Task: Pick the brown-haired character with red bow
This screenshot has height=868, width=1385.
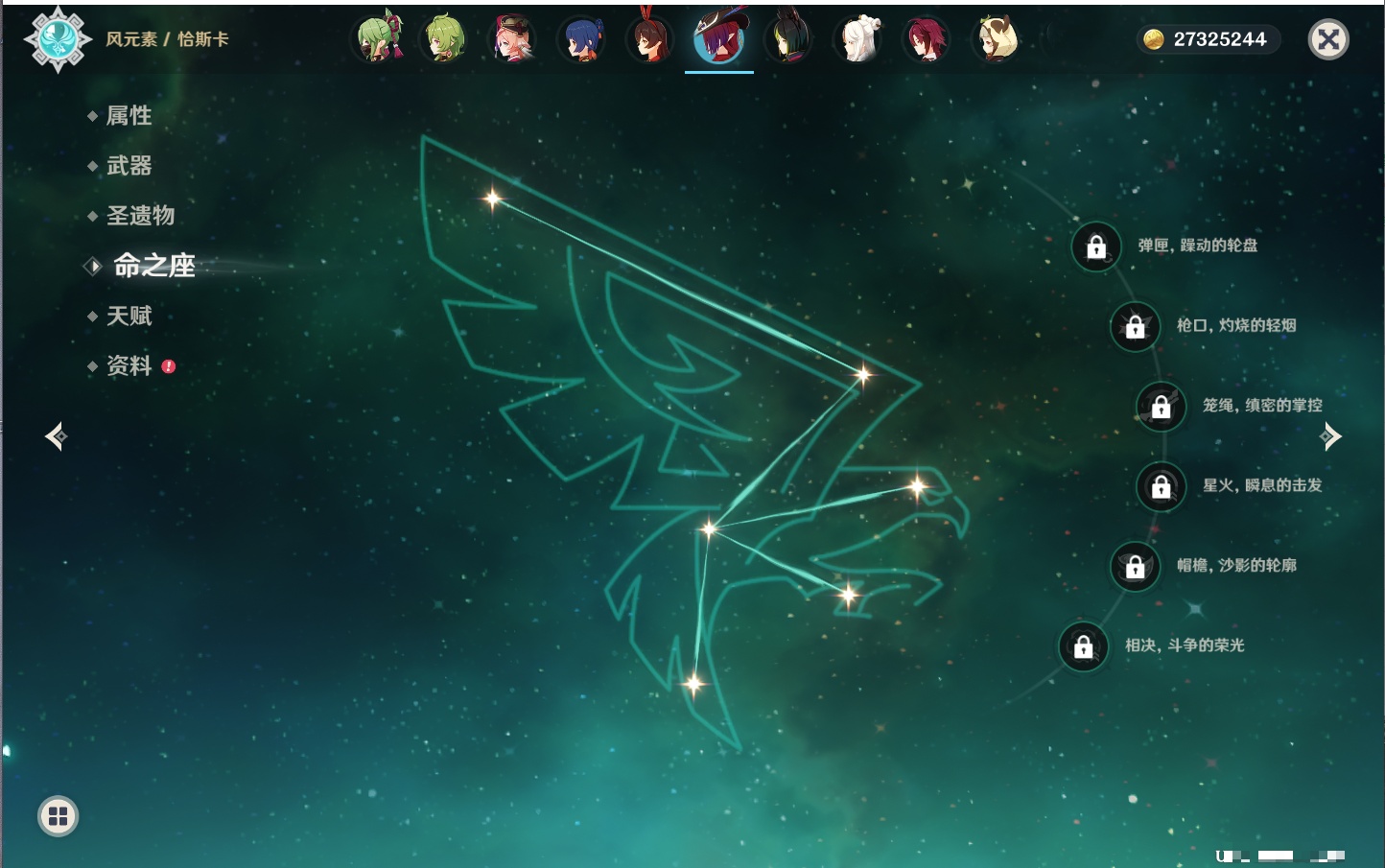Action: [x=650, y=39]
